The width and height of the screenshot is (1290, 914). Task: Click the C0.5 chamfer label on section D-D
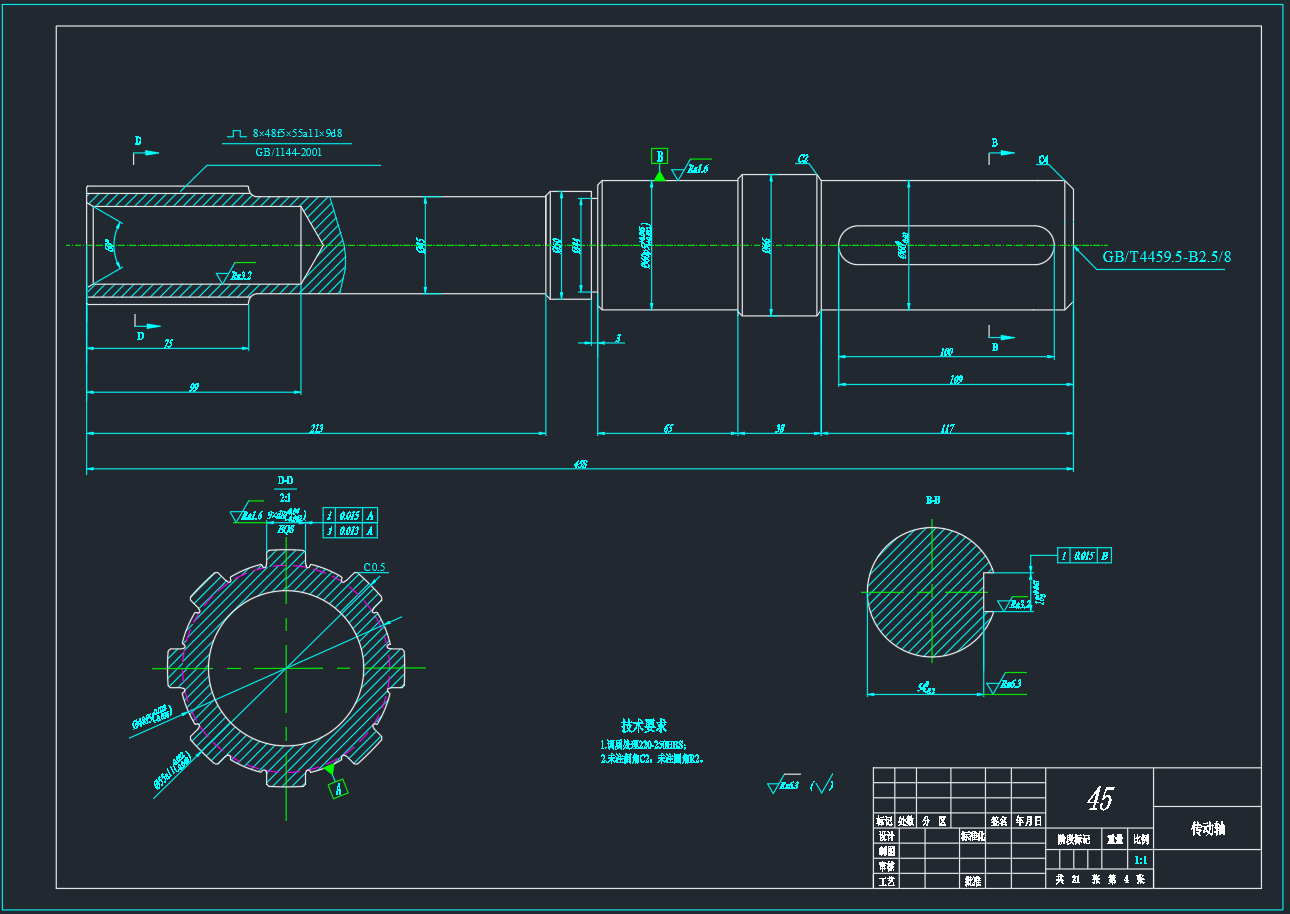[x=374, y=568]
